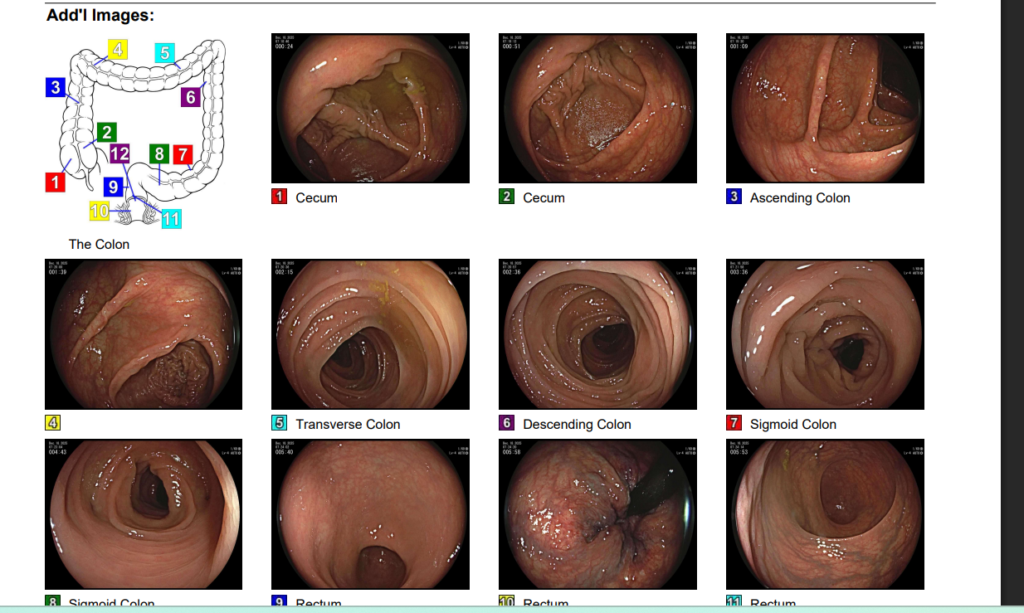Select the green number 8 marker on colon diagram
Viewport: 1024px width, 613px height.
159,155
